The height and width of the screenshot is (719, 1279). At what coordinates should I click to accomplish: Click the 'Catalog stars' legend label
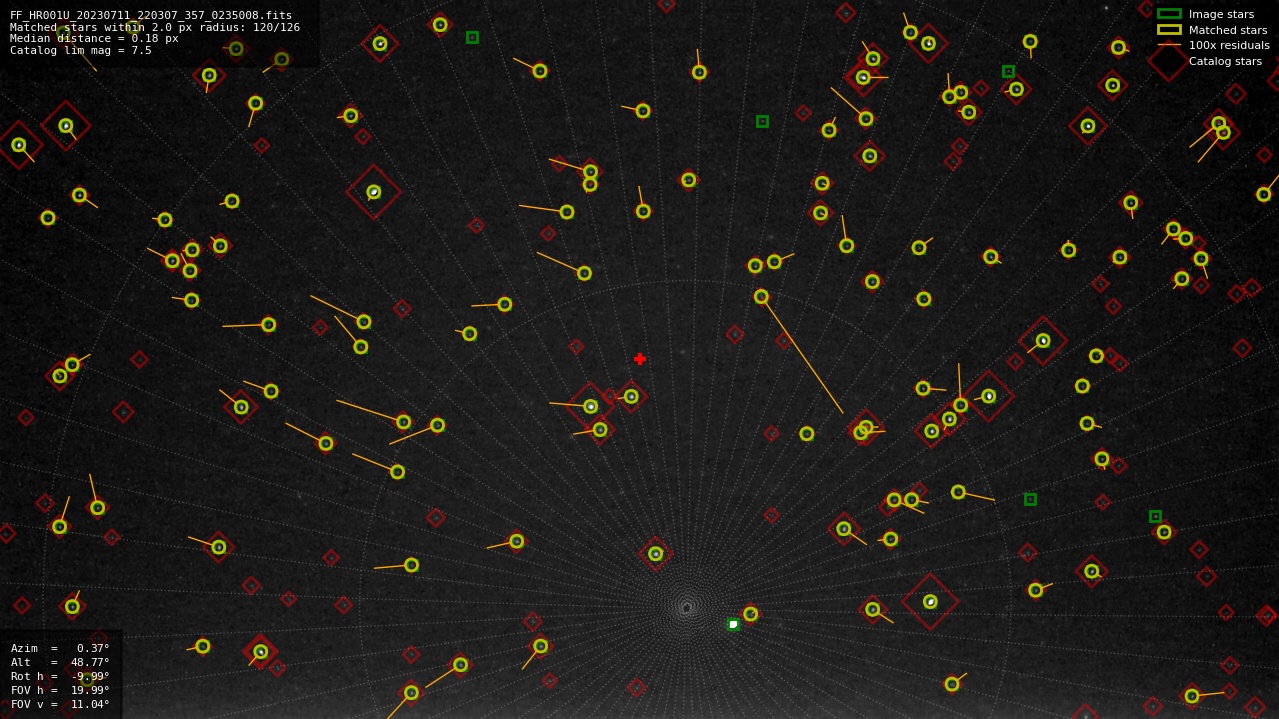tap(1225, 61)
